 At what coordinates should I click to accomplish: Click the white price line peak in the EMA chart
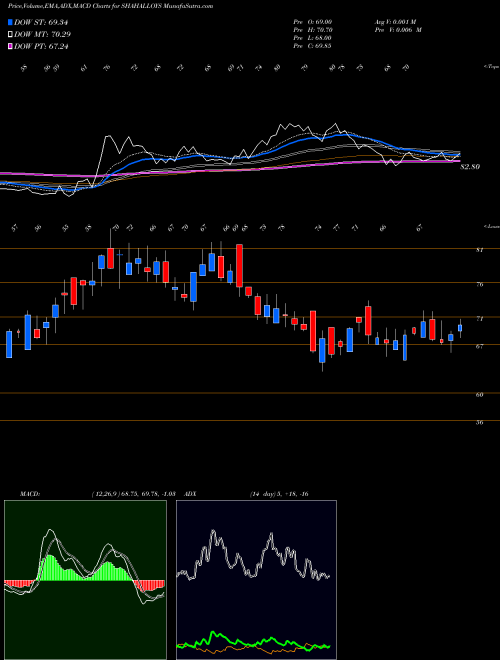click(x=335, y=124)
